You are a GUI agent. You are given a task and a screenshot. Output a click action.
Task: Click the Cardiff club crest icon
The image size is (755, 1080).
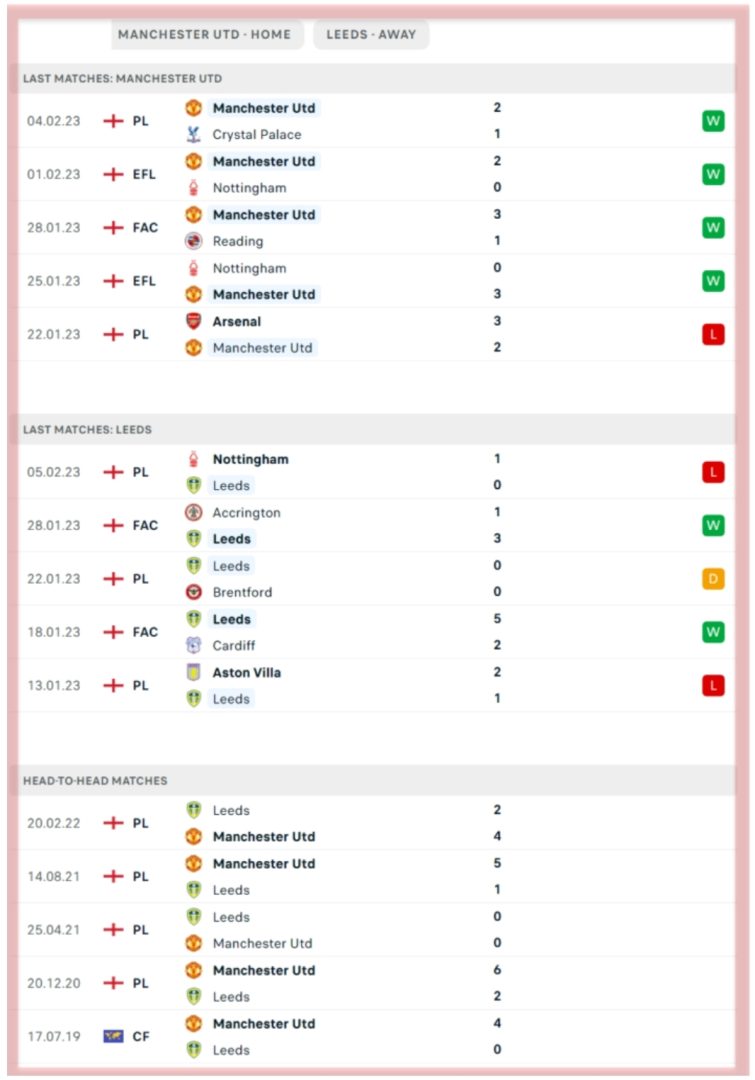tap(193, 645)
